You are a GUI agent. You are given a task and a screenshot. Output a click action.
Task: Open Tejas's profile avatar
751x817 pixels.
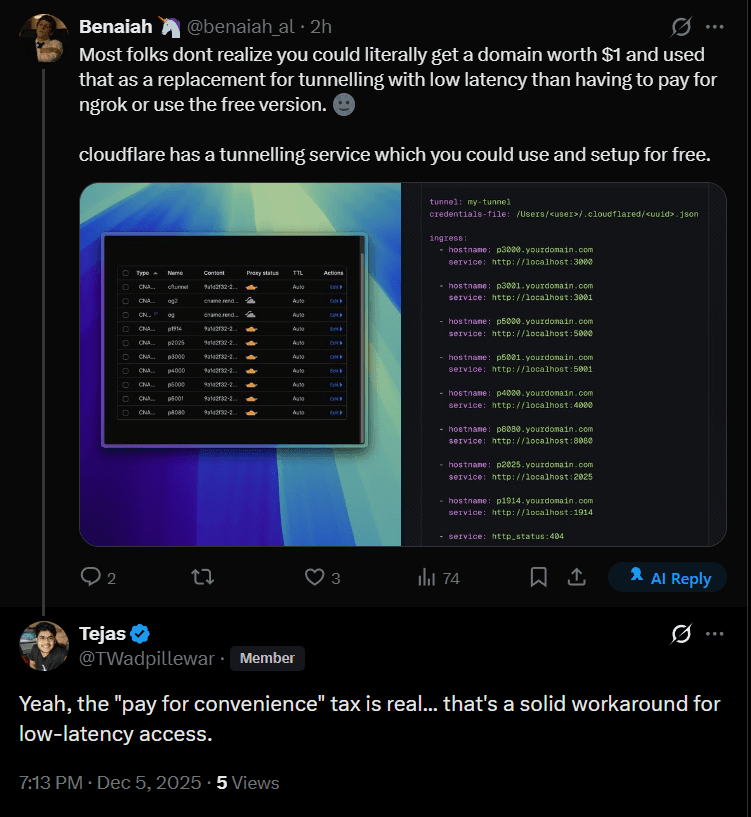tap(43, 645)
